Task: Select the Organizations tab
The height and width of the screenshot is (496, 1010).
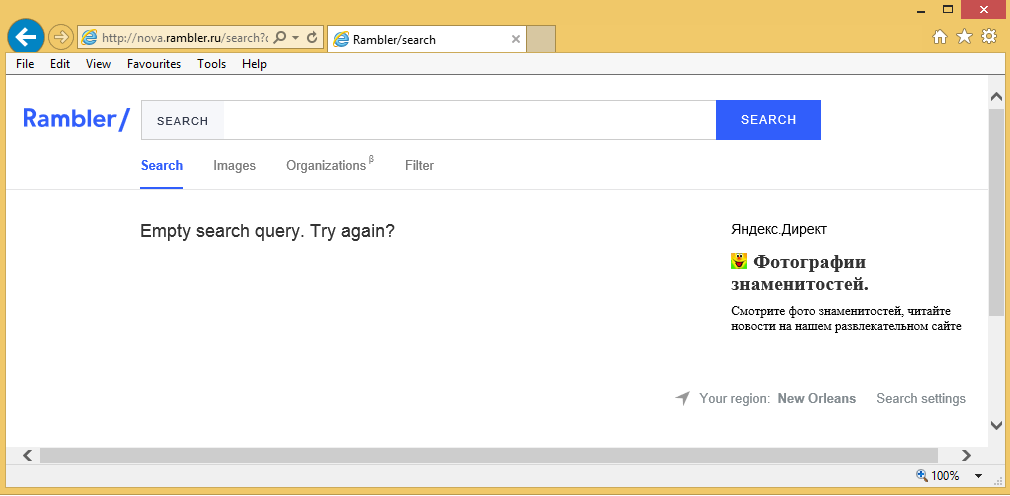Action: point(326,166)
